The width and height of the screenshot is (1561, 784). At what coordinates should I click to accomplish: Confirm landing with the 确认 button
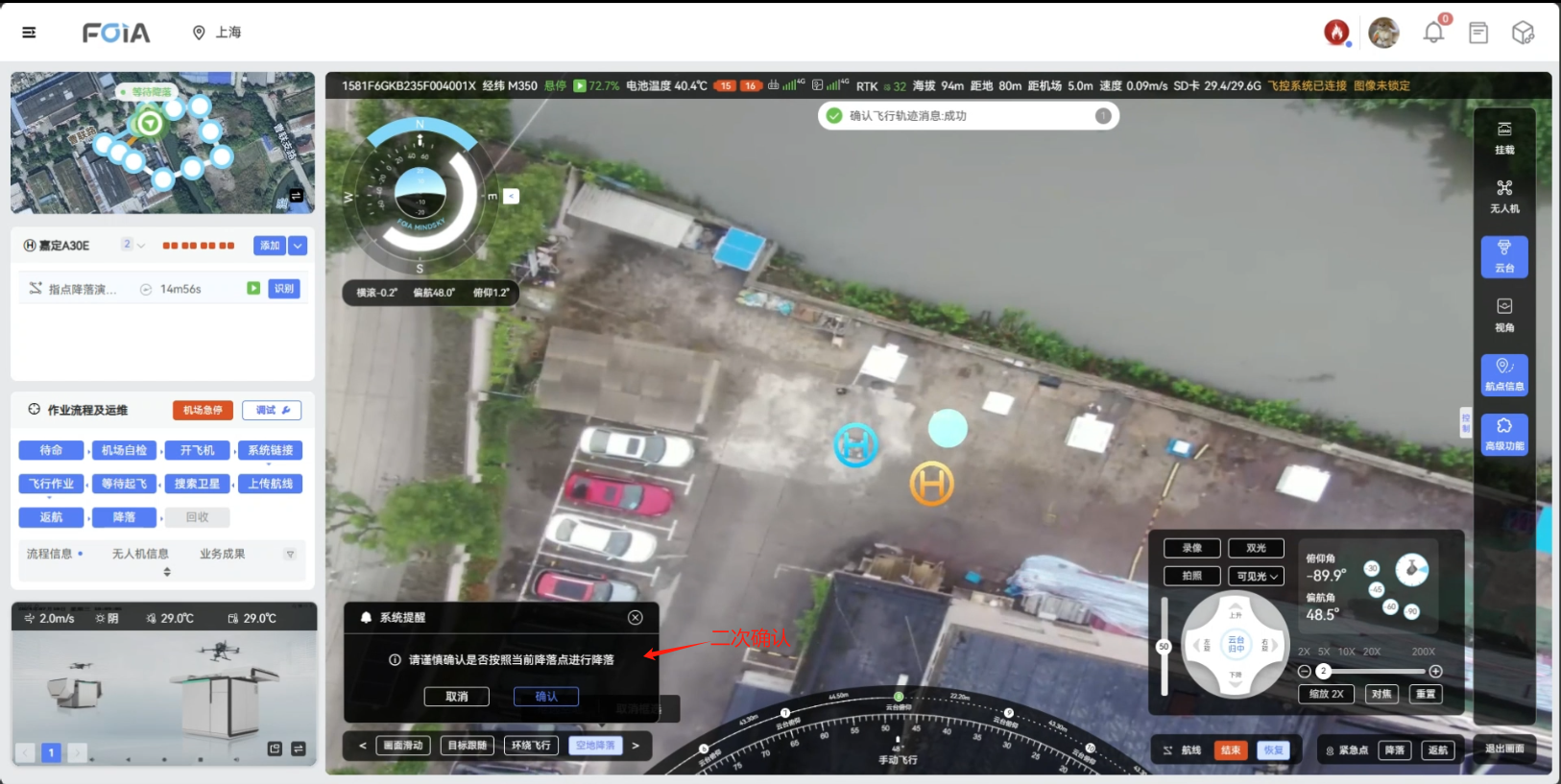(x=545, y=697)
